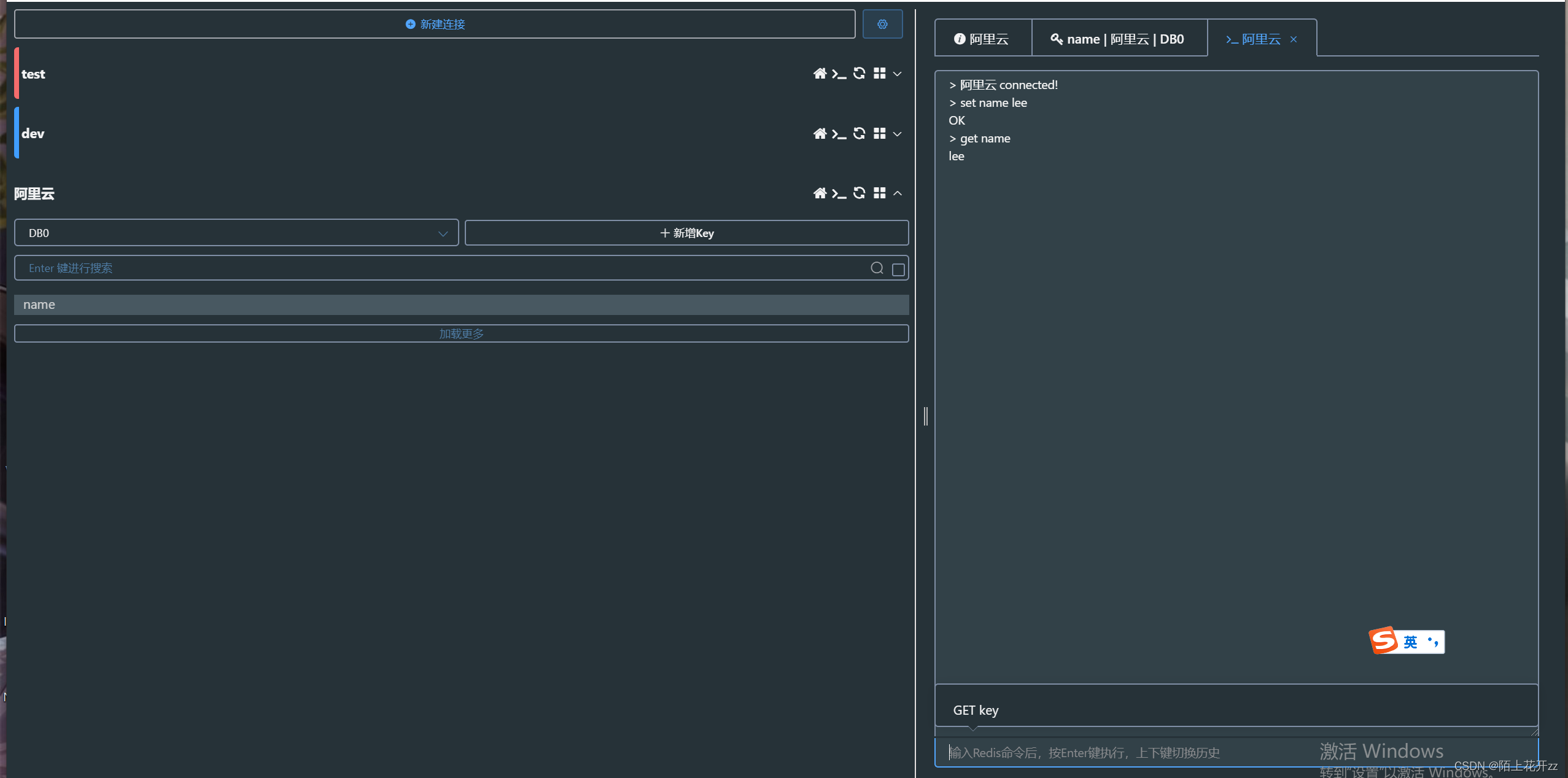The height and width of the screenshot is (778, 1568).
Task: Refresh the test connection
Action: (x=860, y=74)
